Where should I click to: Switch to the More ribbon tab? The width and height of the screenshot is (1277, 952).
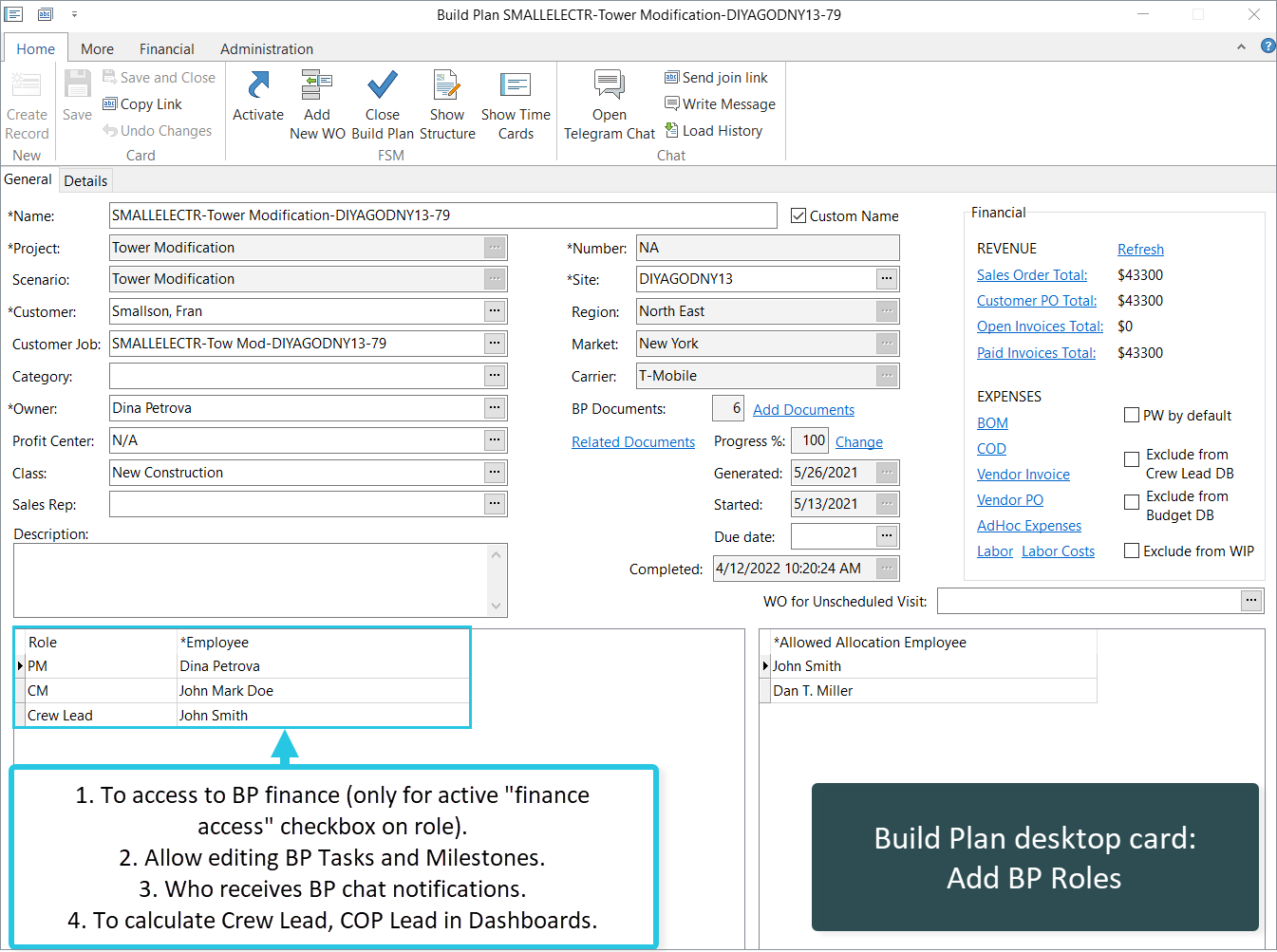click(x=97, y=49)
